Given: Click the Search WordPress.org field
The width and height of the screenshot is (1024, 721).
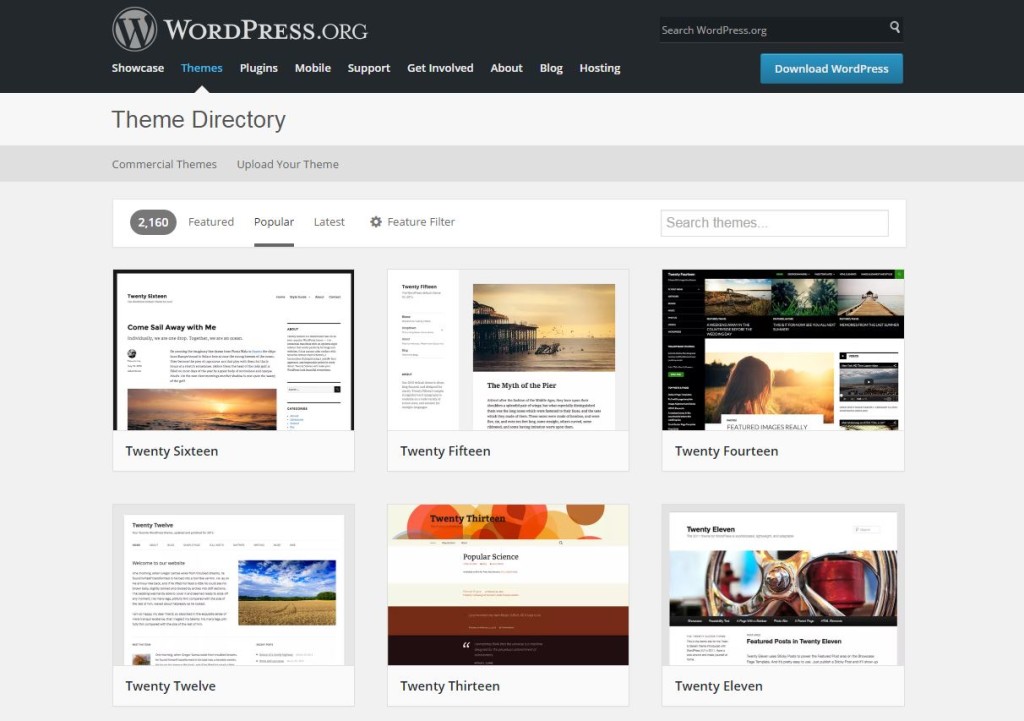Looking at the screenshot, I should [770, 30].
